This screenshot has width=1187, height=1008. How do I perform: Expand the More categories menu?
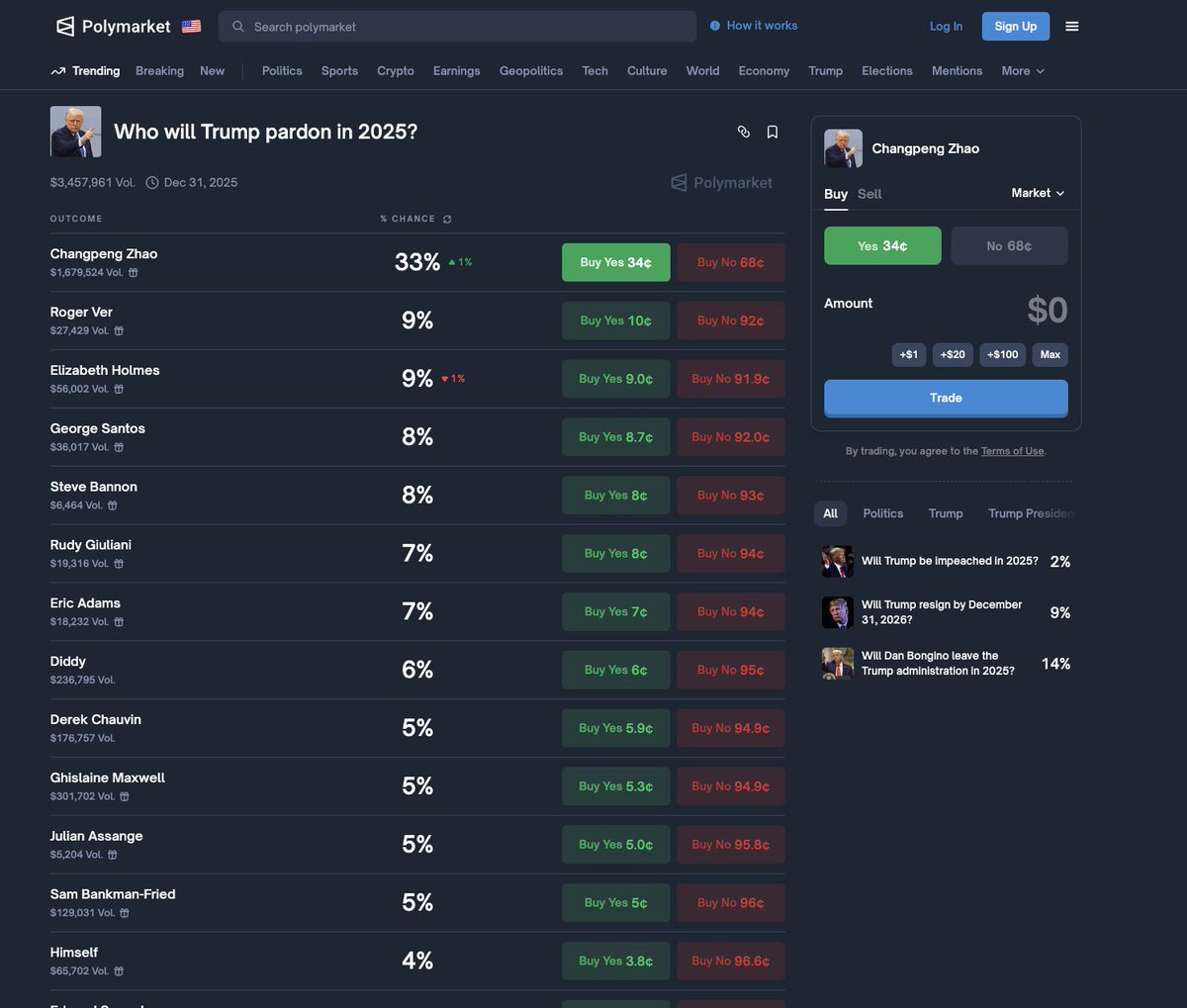click(x=1023, y=71)
